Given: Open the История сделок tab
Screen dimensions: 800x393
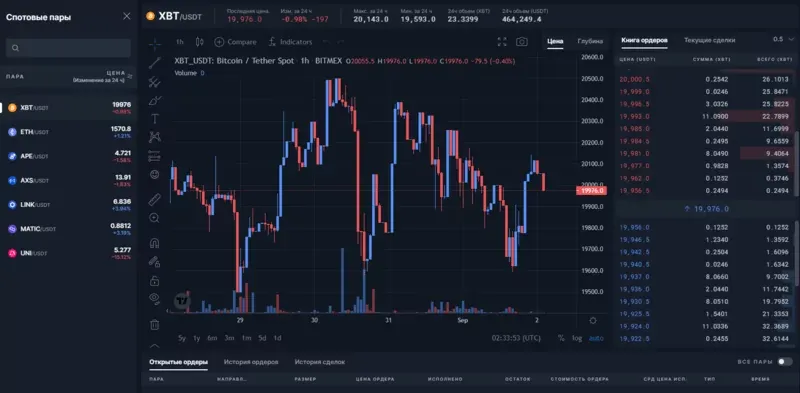Looking at the screenshot, I should (x=319, y=362).
